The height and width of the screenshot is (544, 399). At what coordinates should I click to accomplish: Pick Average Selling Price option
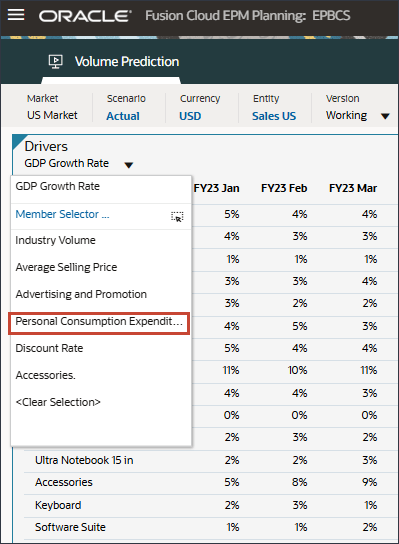(66, 267)
